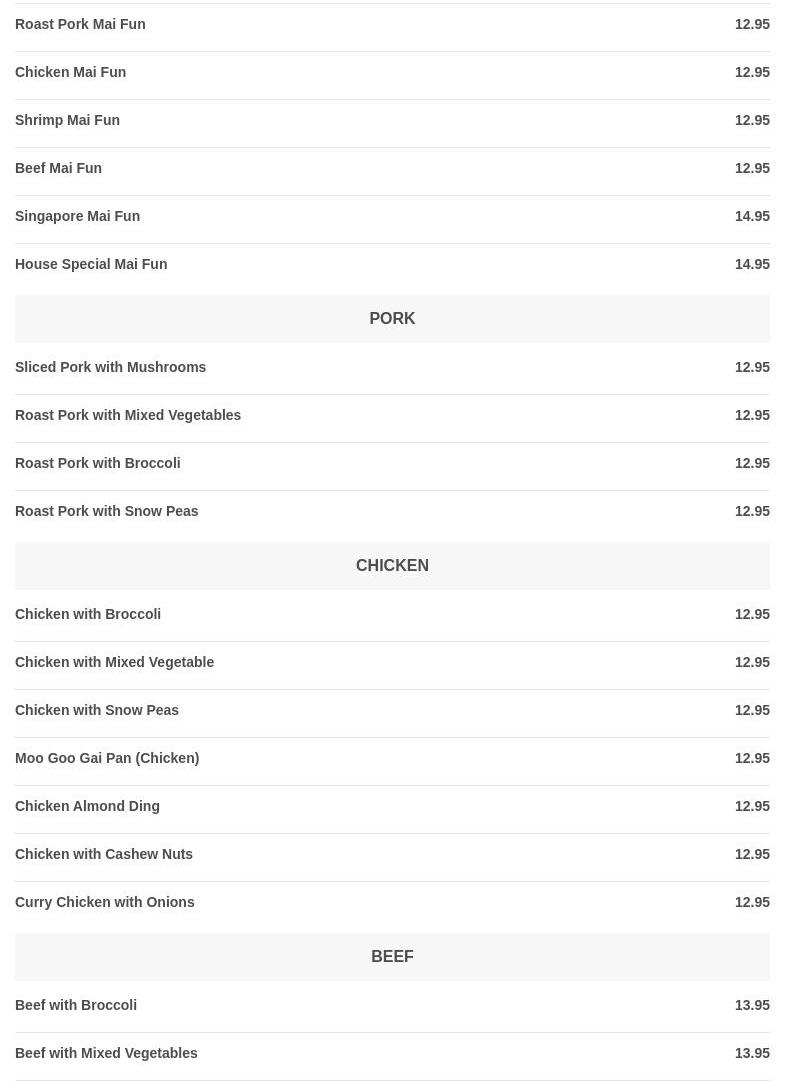Pick the Chicken Almond Ding dish
This screenshot has width=785, height=1082.
click(87, 806)
